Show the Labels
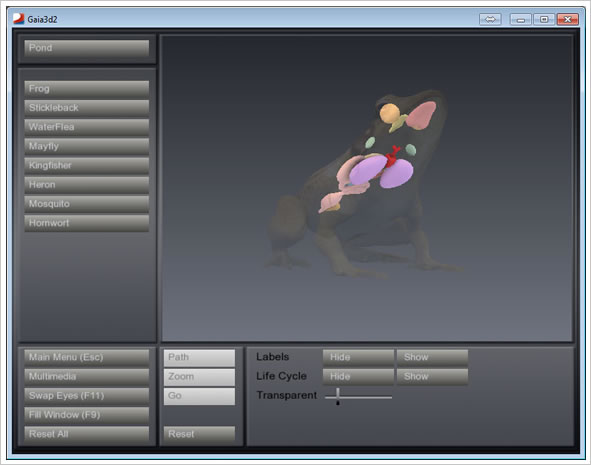 click(x=432, y=357)
